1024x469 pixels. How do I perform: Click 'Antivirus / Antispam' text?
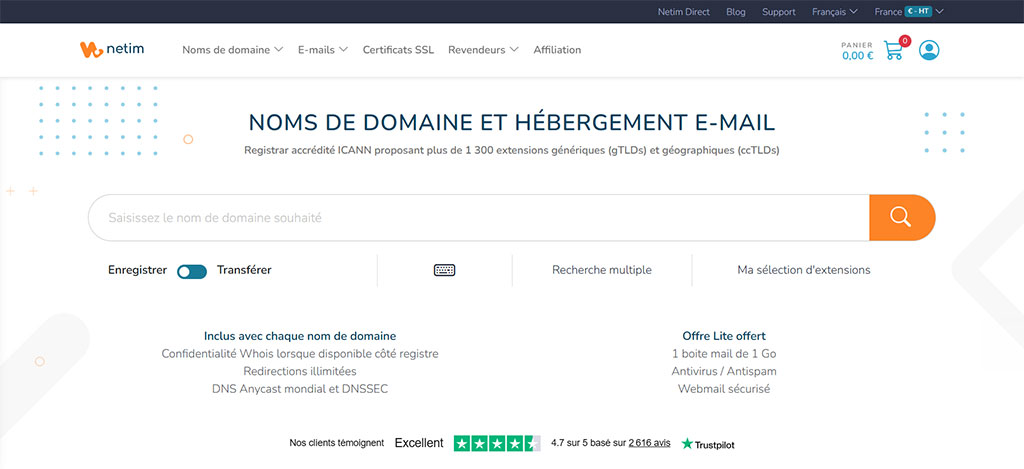(724, 371)
